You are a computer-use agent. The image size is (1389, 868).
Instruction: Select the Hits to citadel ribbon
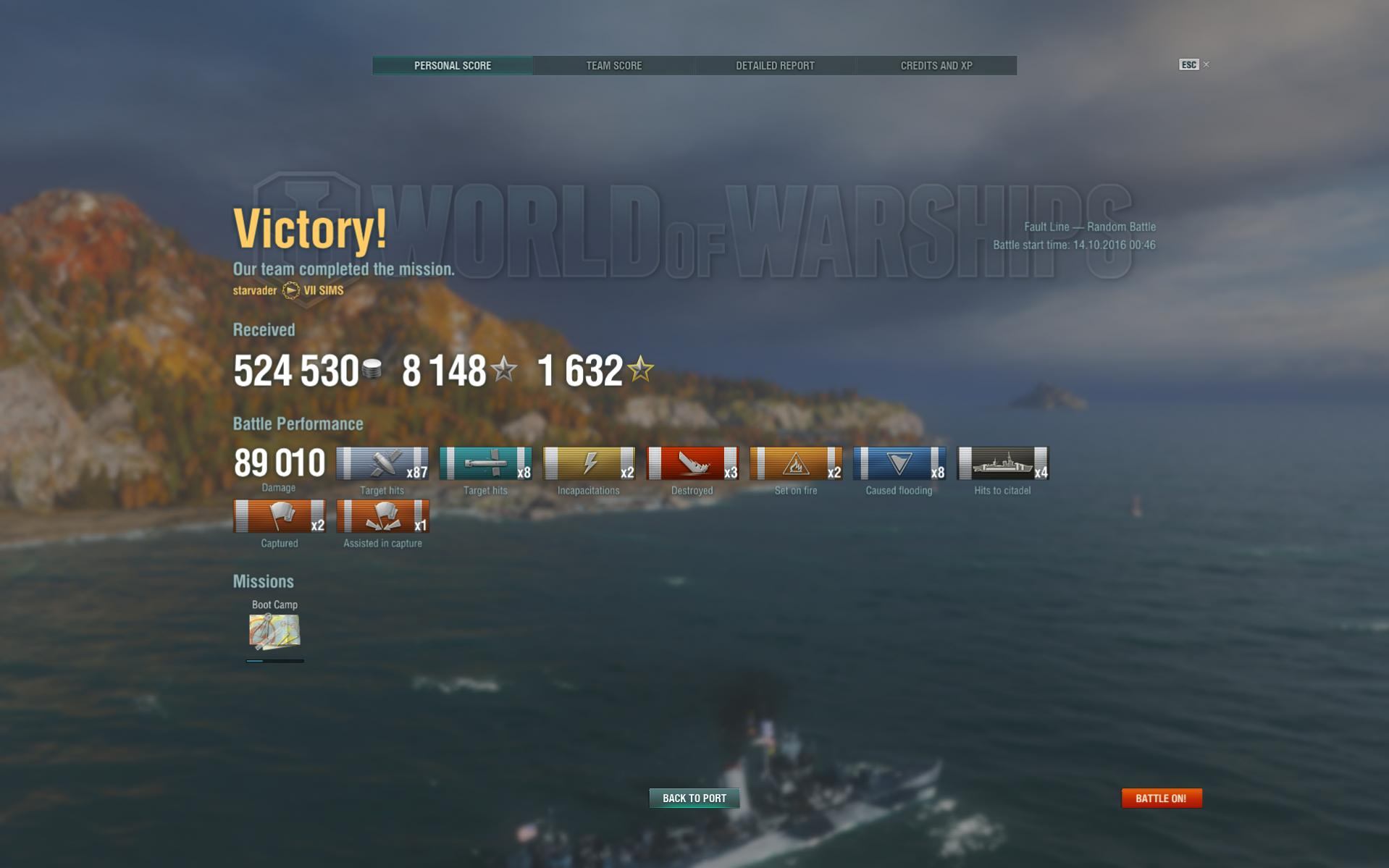click(x=1003, y=463)
